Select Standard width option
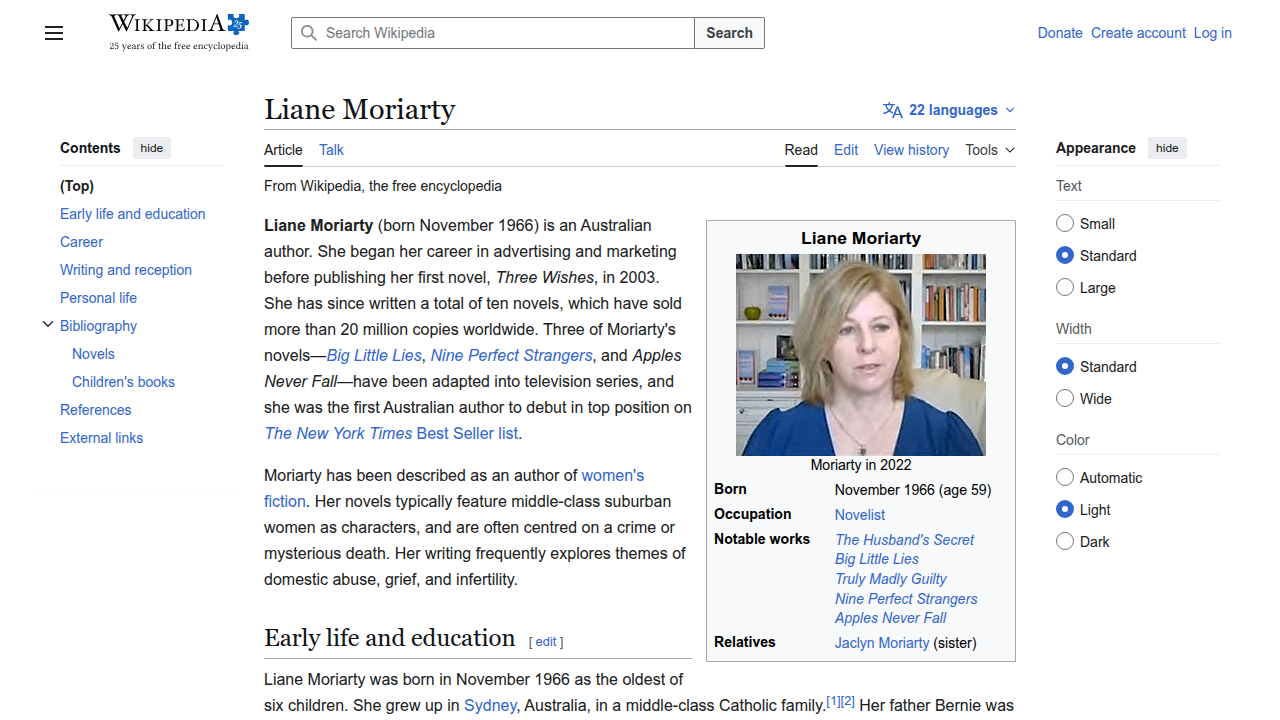This screenshot has height=720, width=1280. [x=1065, y=366]
